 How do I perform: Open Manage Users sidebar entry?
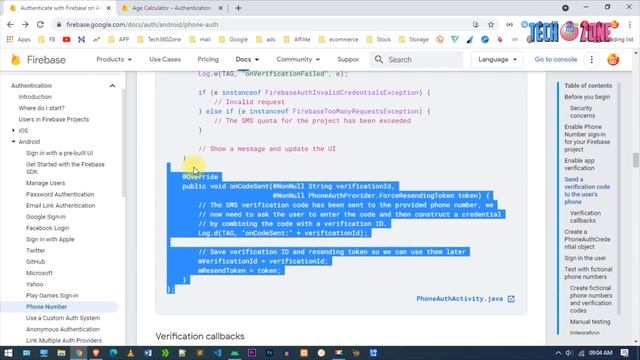pos(45,183)
